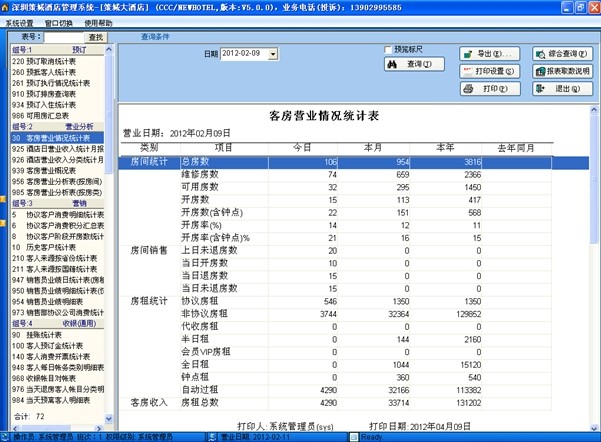Select report 6 协议客户消费积分汇总表
This screenshot has width=601, height=442.
(57, 225)
